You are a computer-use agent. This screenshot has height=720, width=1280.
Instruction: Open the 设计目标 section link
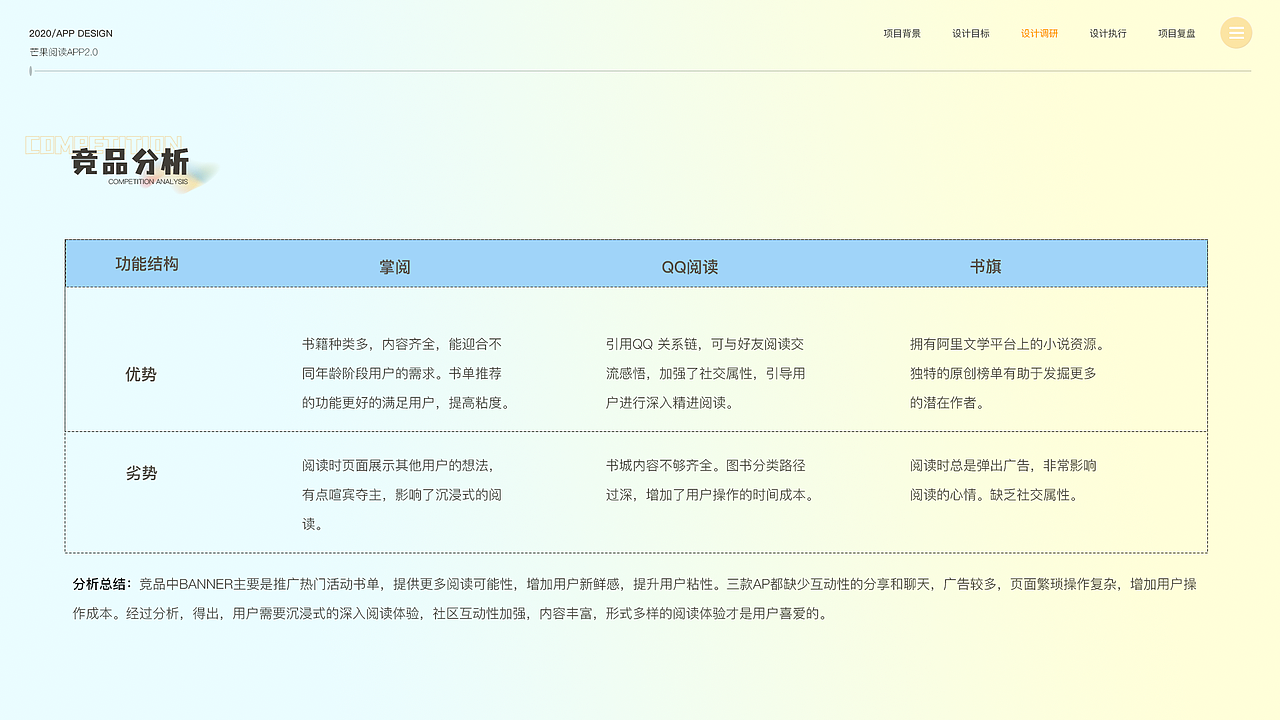pyautogui.click(x=970, y=33)
